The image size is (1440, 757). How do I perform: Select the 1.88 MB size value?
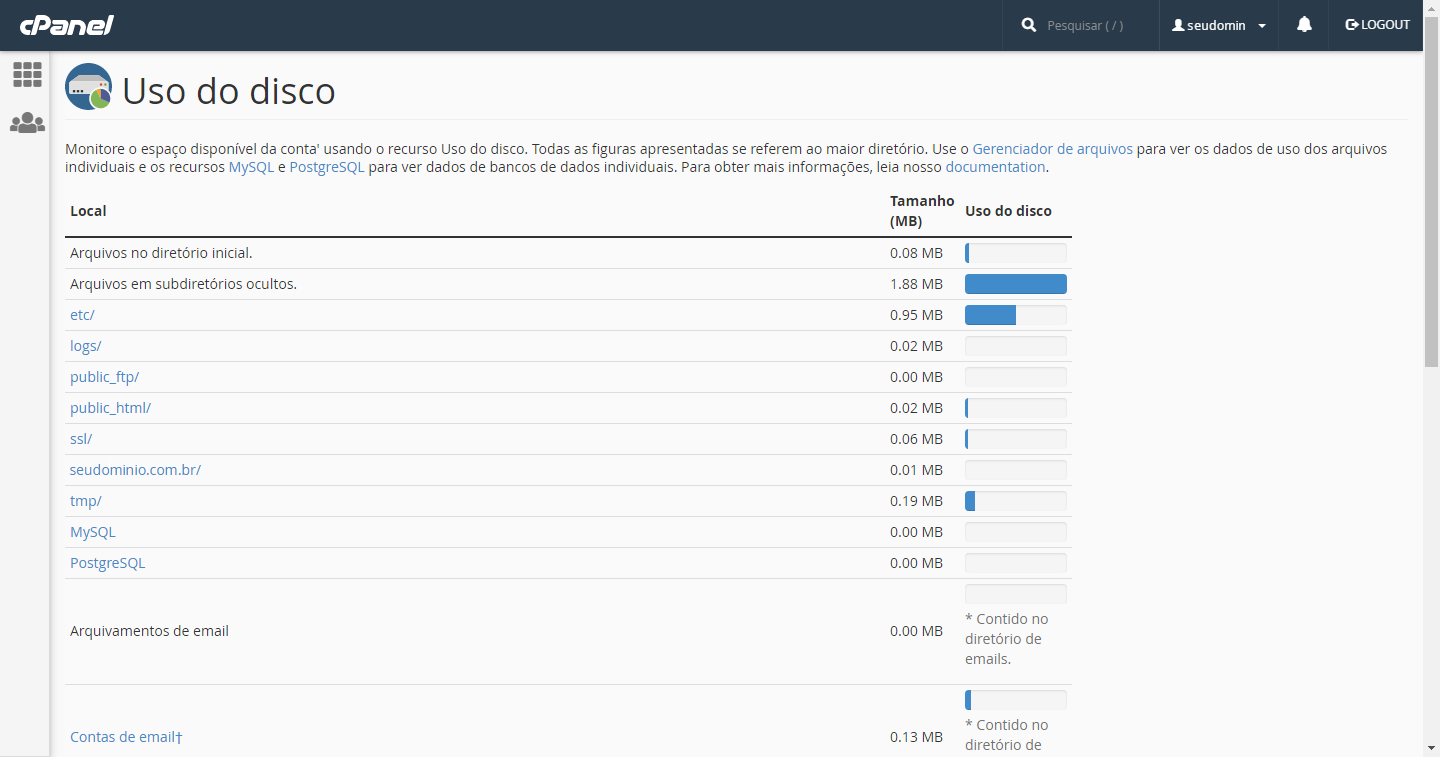point(916,284)
